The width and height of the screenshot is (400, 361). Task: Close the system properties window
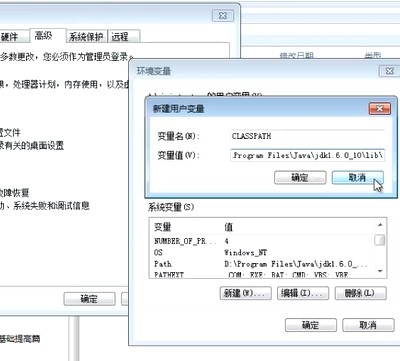[223, 15]
